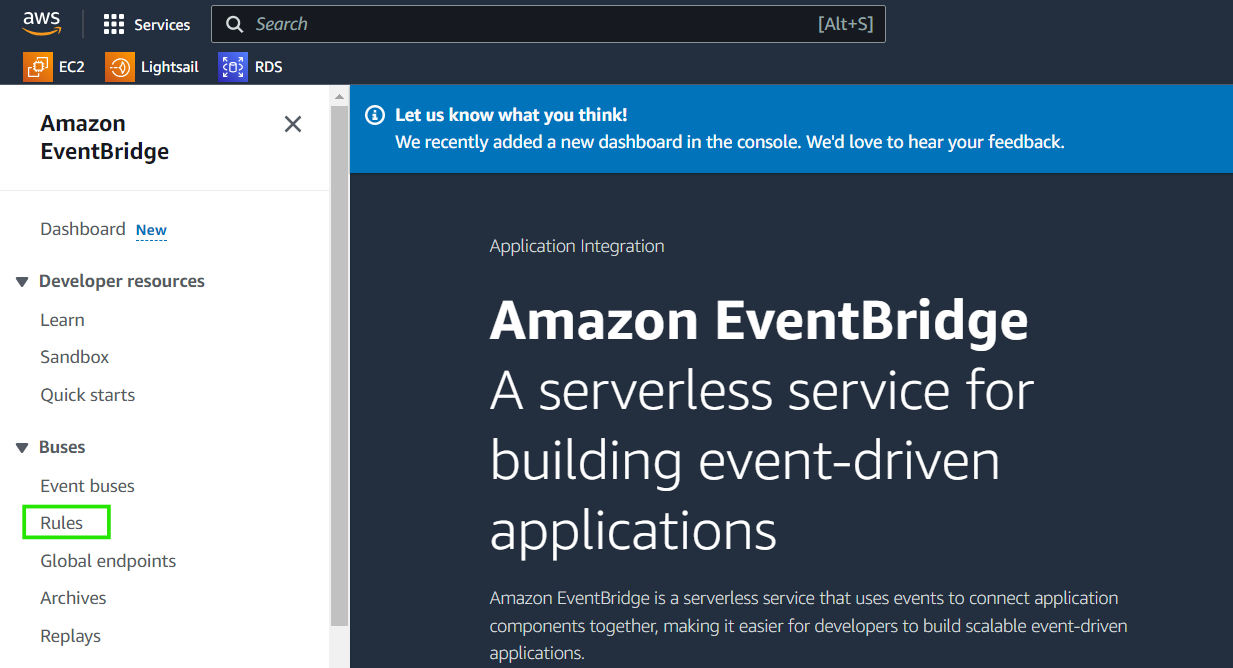Viewport: 1233px width, 668px height.
Task: Click the Amazon EventBridge sidebar title
Action: click(x=105, y=137)
